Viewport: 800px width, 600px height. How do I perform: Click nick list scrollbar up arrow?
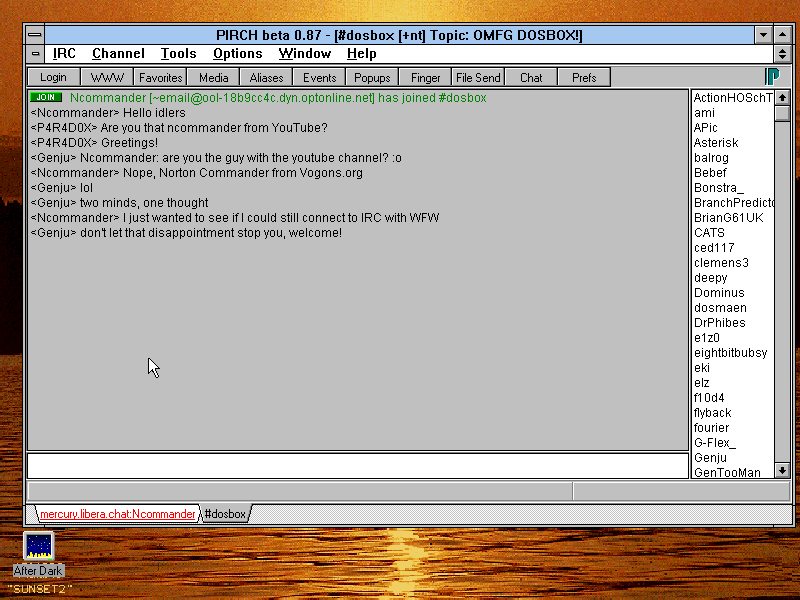(782, 97)
